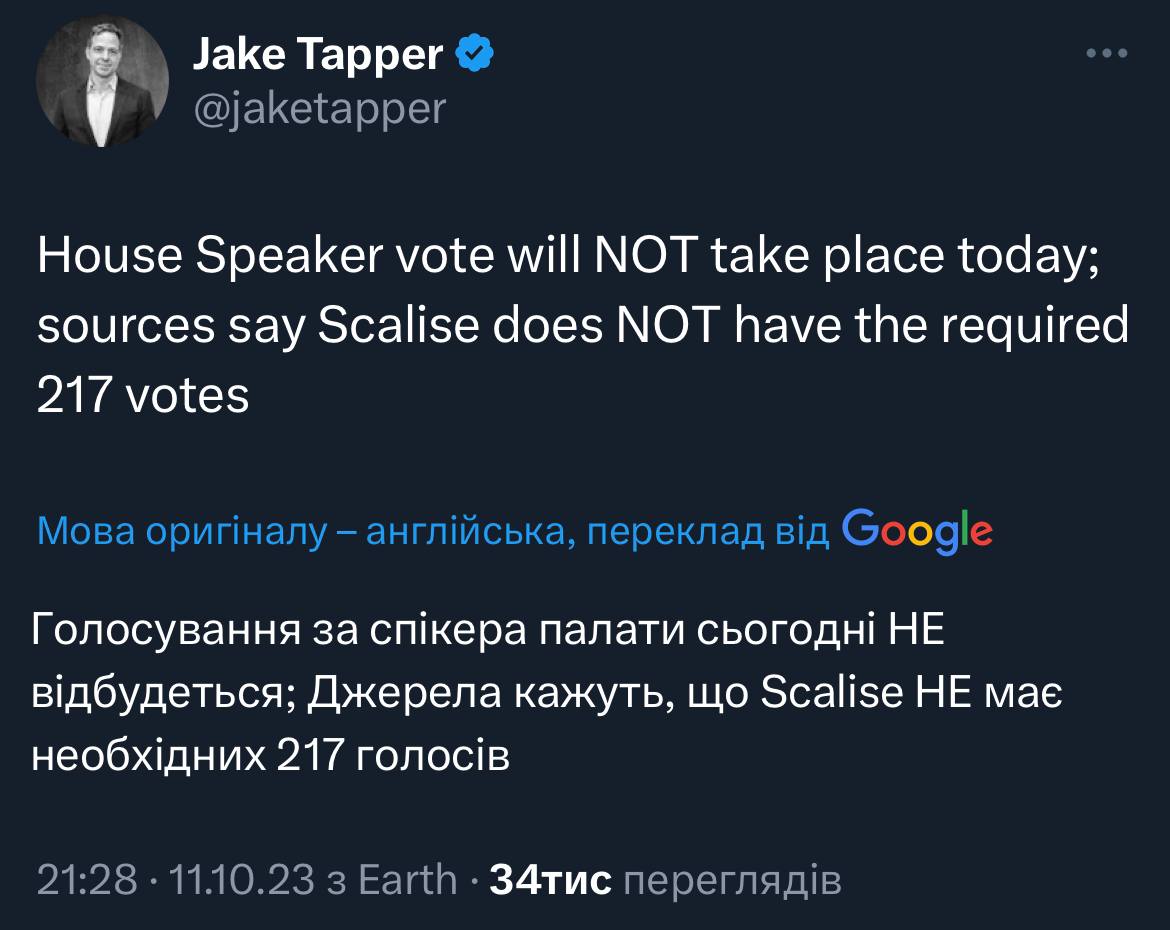Open the three-dot more options menu
The width and height of the screenshot is (1170, 930).
[x=1107, y=53]
